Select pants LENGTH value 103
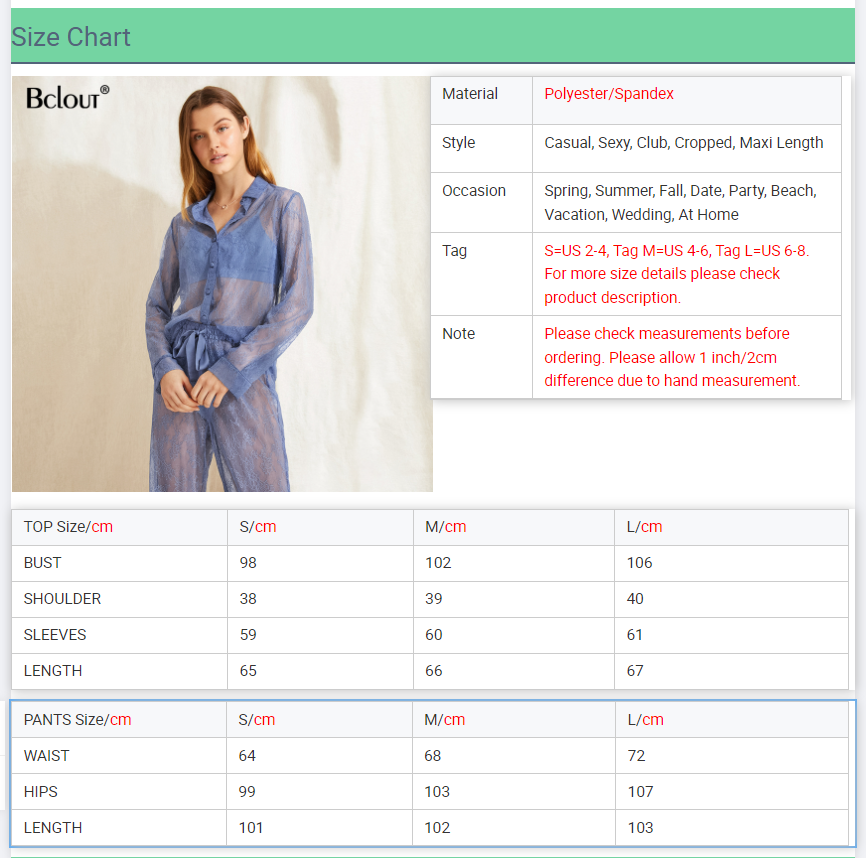 pyautogui.click(x=641, y=828)
